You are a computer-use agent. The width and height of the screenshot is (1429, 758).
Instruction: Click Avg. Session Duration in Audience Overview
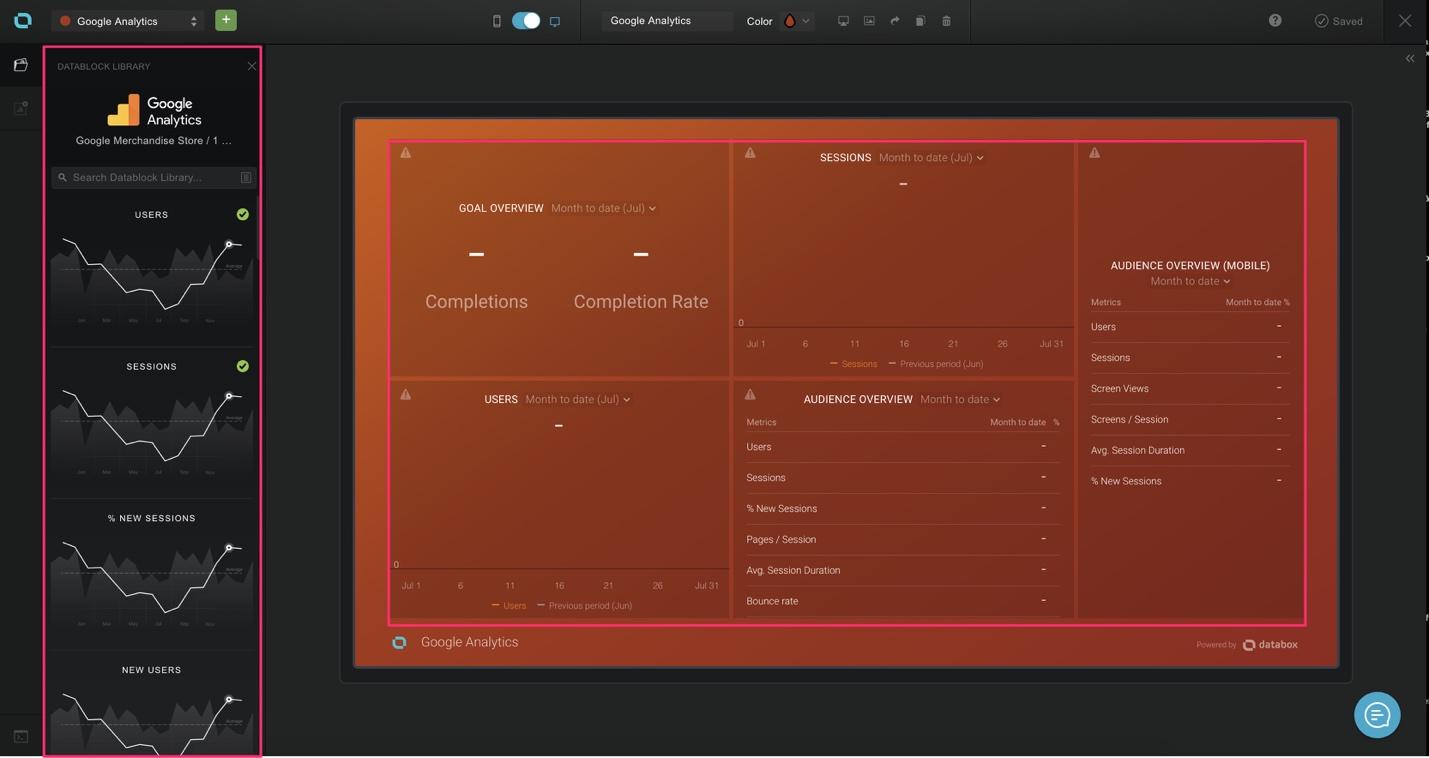902,570
